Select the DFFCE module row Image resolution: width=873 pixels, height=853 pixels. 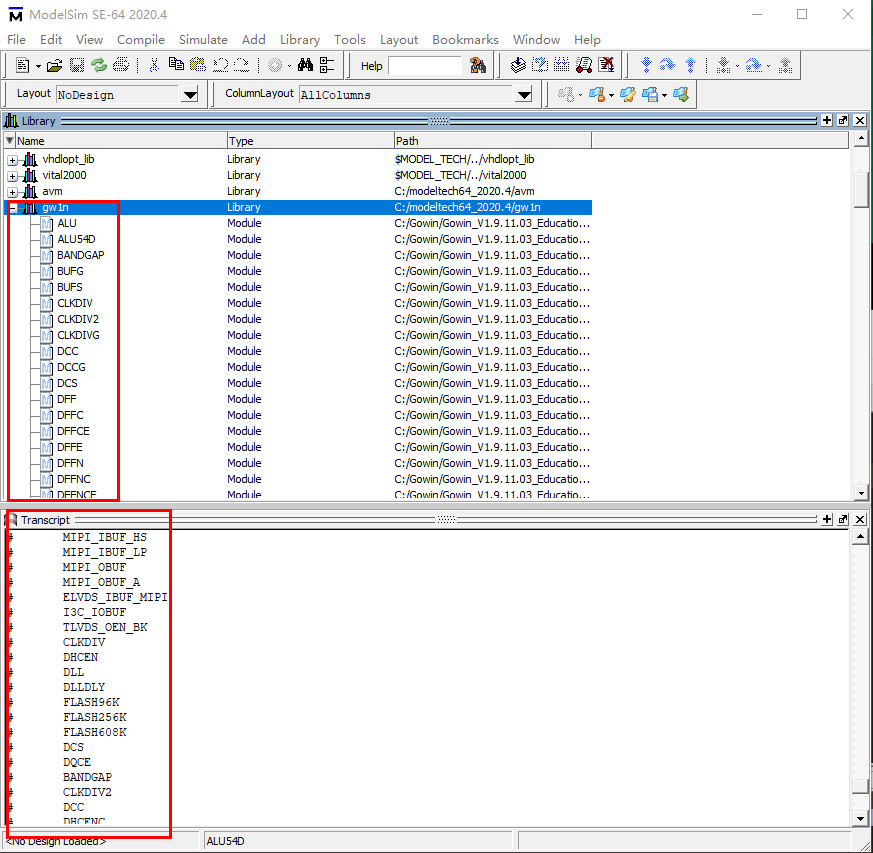coord(297,431)
